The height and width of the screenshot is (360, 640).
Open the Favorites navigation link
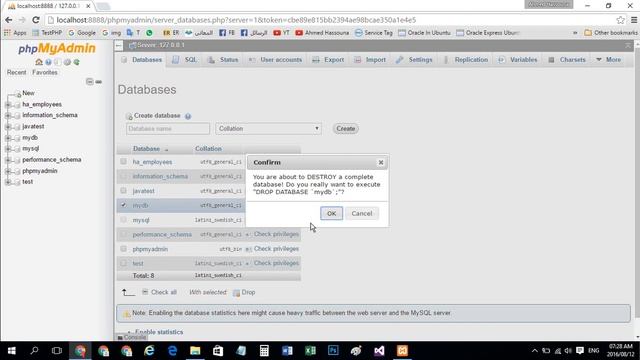pyautogui.click(x=45, y=72)
